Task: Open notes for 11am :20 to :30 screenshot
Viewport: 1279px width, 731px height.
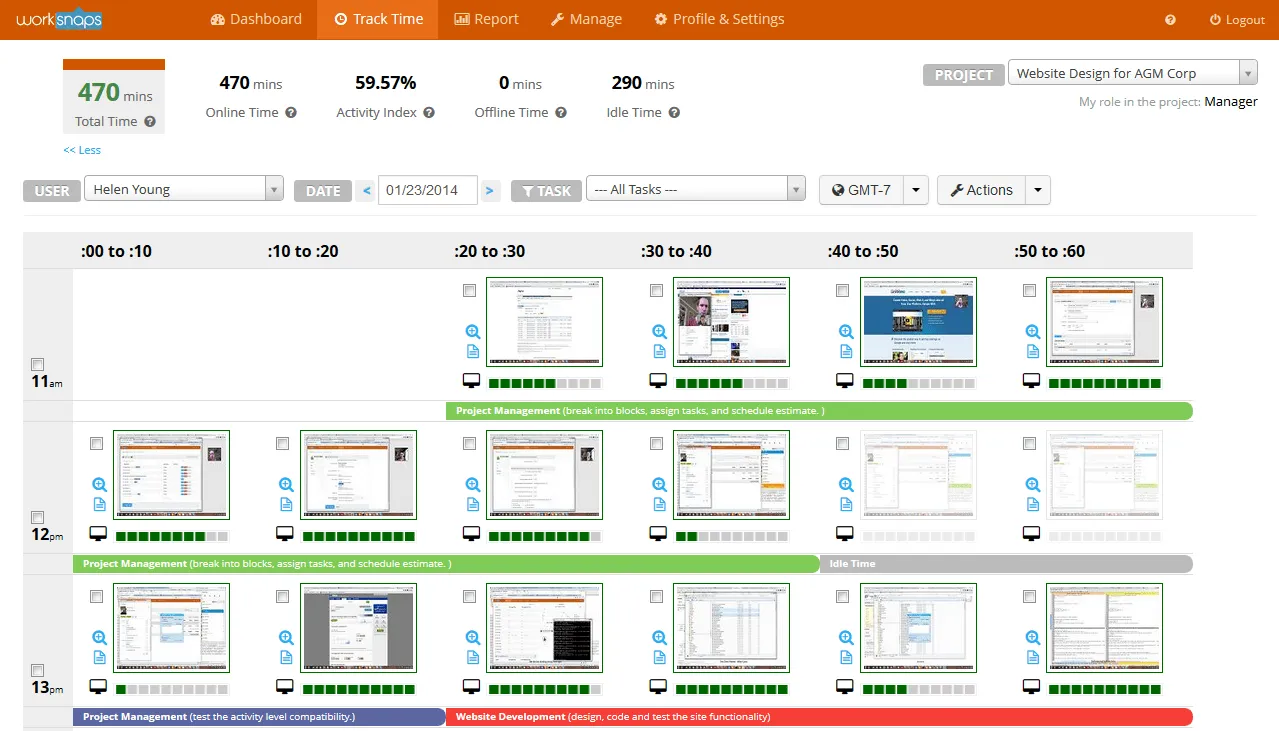Action: (x=473, y=351)
